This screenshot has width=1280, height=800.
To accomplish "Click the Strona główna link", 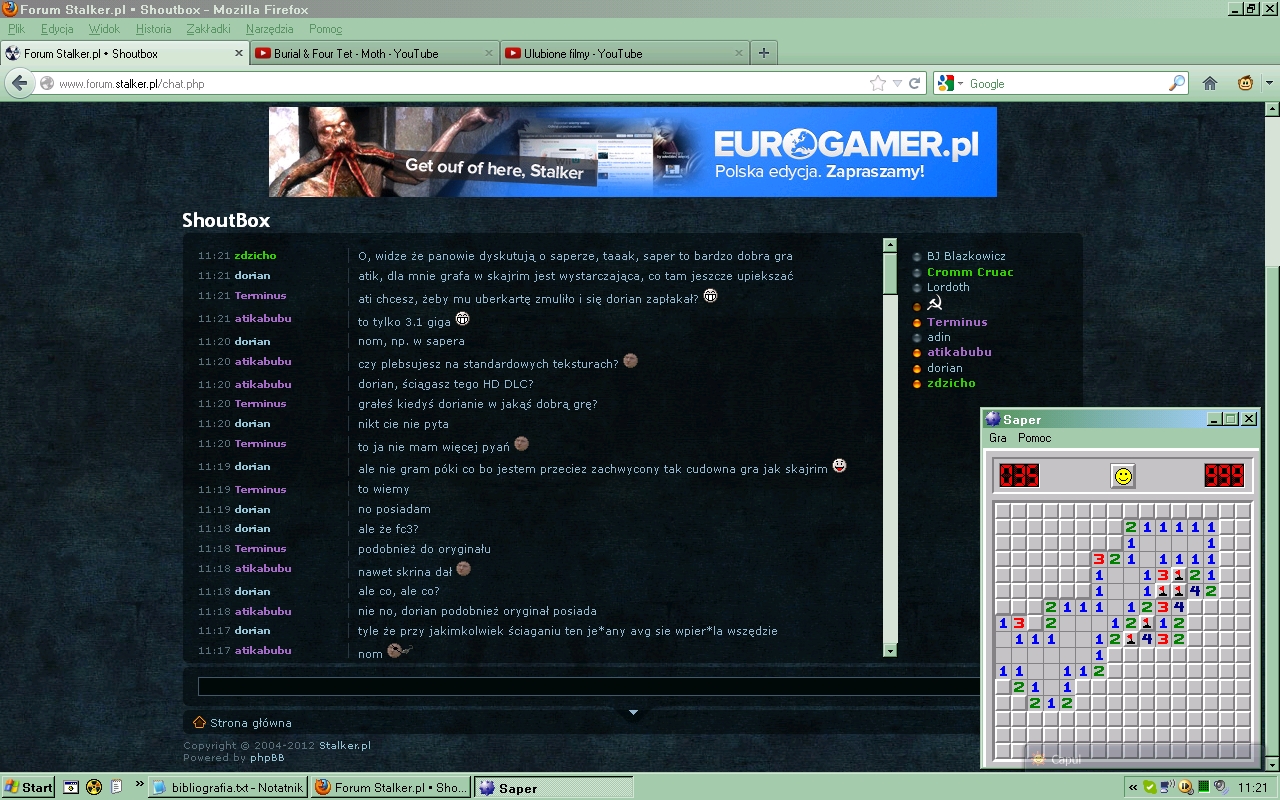I will pos(251,723).
